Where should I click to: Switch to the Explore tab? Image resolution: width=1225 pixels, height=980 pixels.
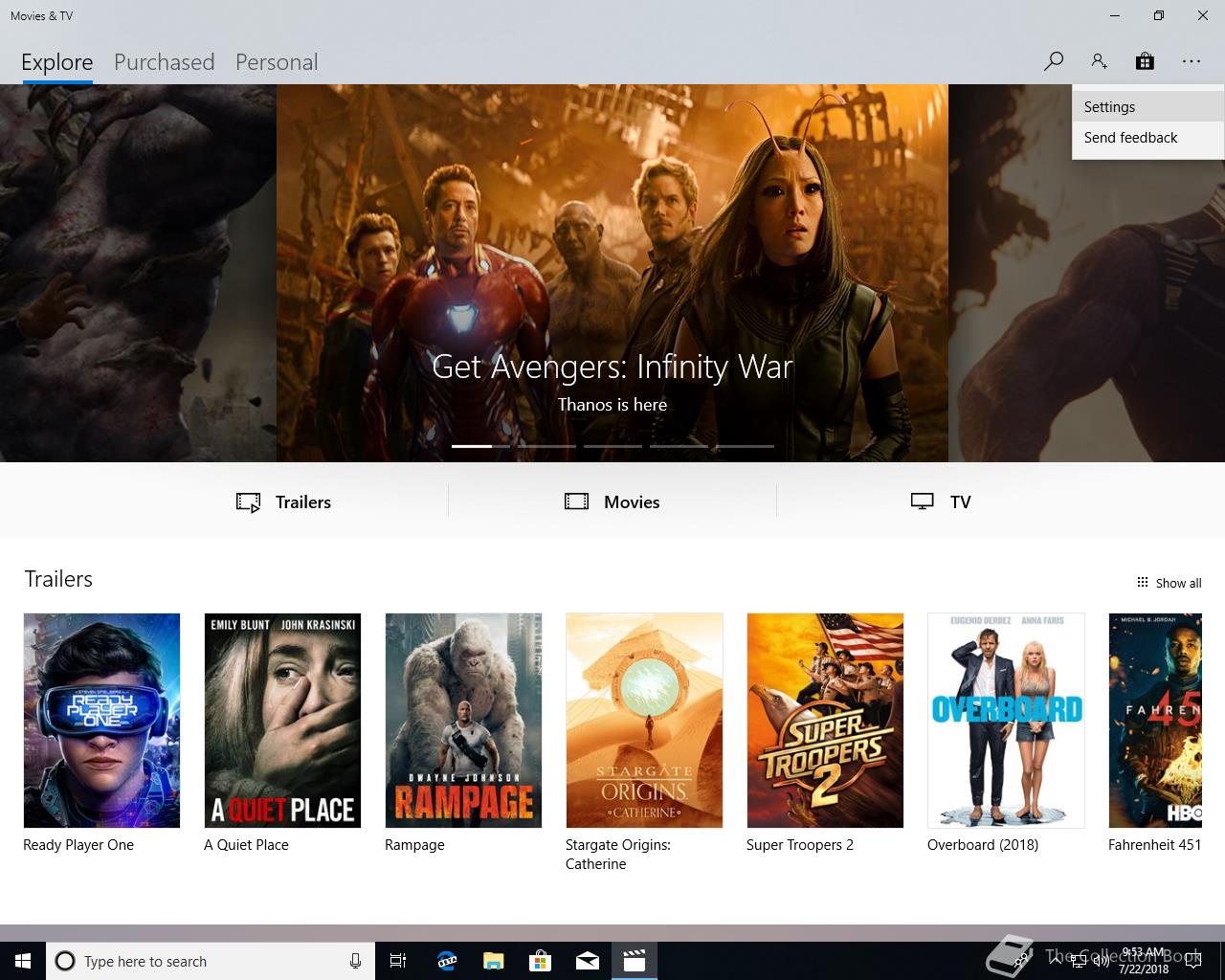point(57,62)
